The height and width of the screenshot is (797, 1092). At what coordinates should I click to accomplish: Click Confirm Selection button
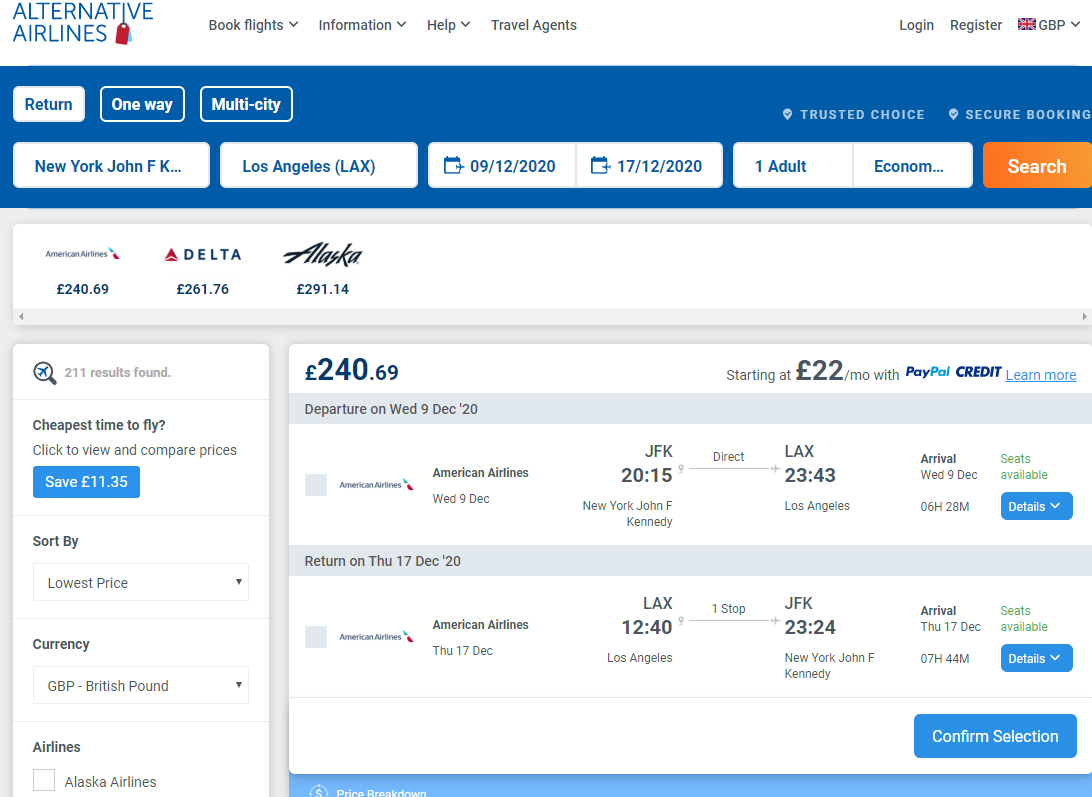(995, 736)
